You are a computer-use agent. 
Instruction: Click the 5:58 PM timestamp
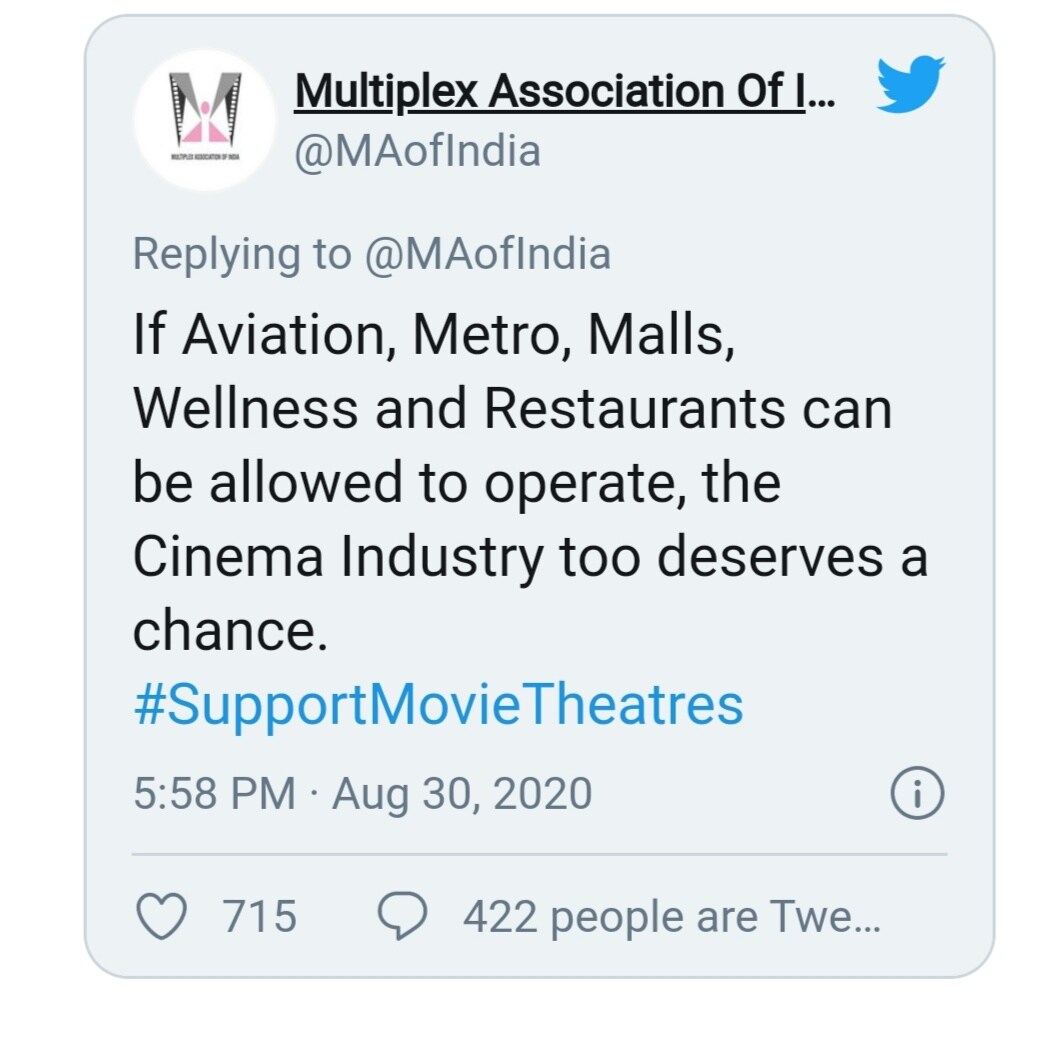pyautogui.click(x=215, y=794)
